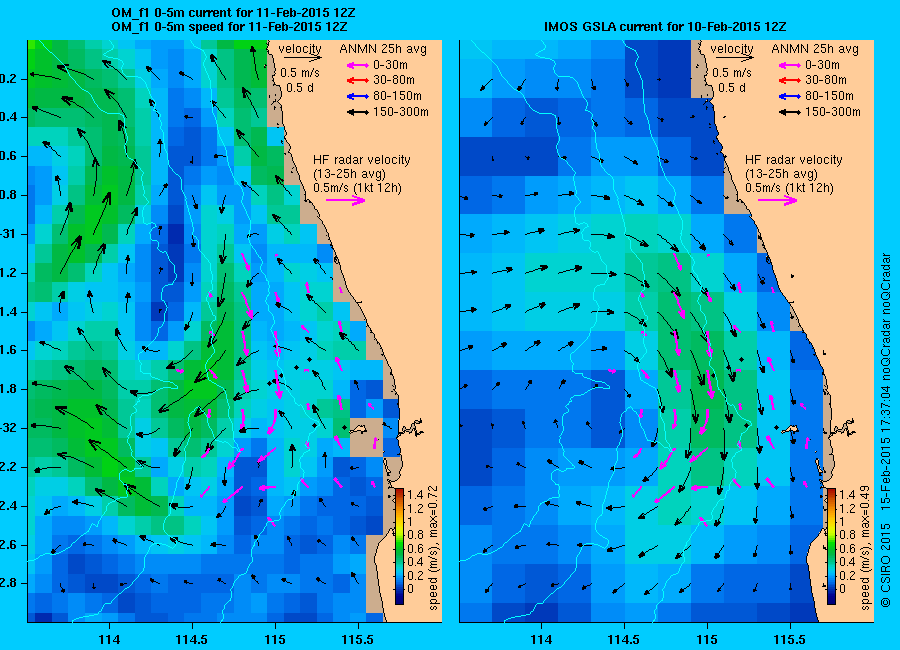Click the small offshore island in the left map
The width and height of the screenshot is (900, 650).
click(359, 428)
